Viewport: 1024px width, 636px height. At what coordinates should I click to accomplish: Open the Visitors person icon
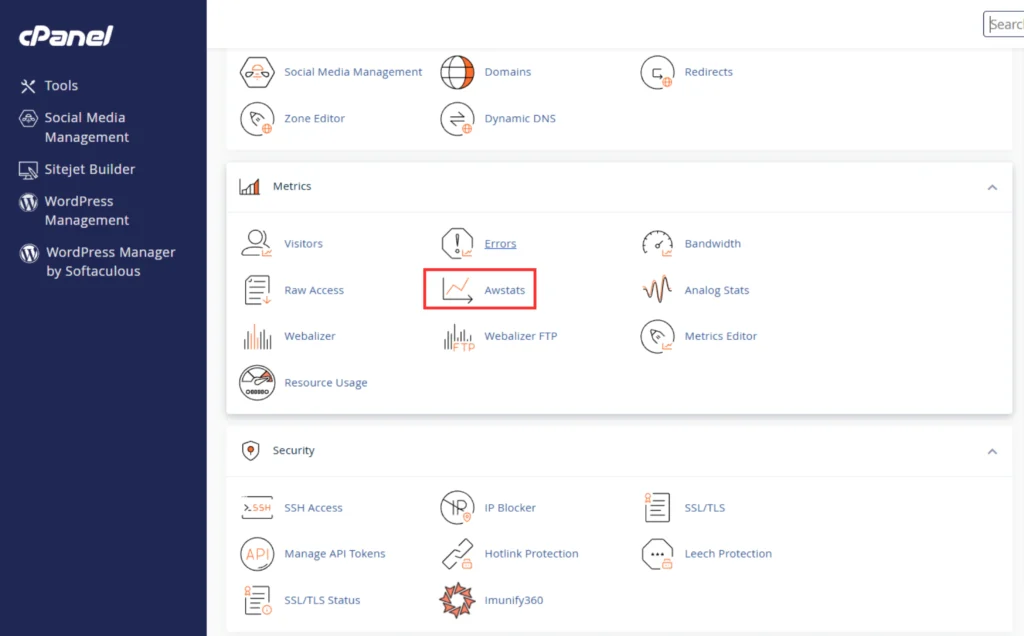coord(257,244)
